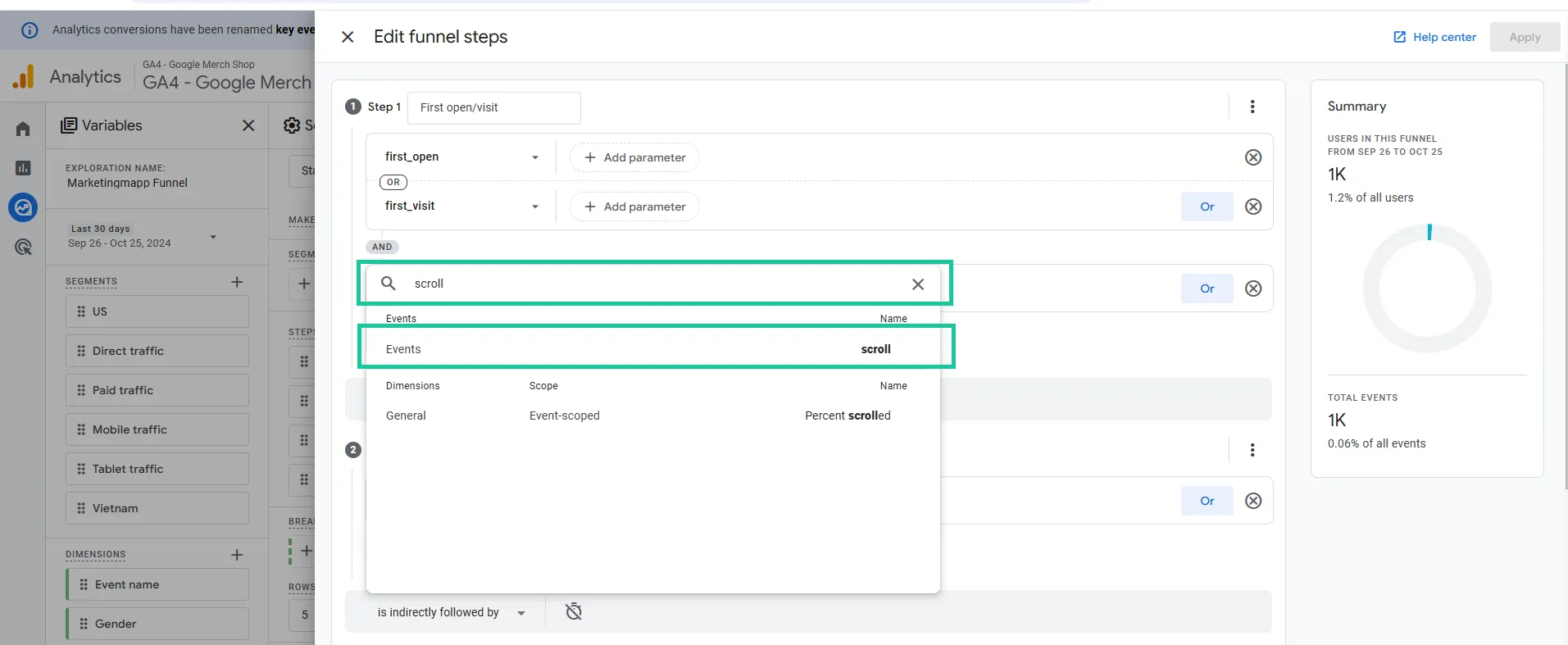
Task: Open the Reports sidebar icon
Action: 23,168
